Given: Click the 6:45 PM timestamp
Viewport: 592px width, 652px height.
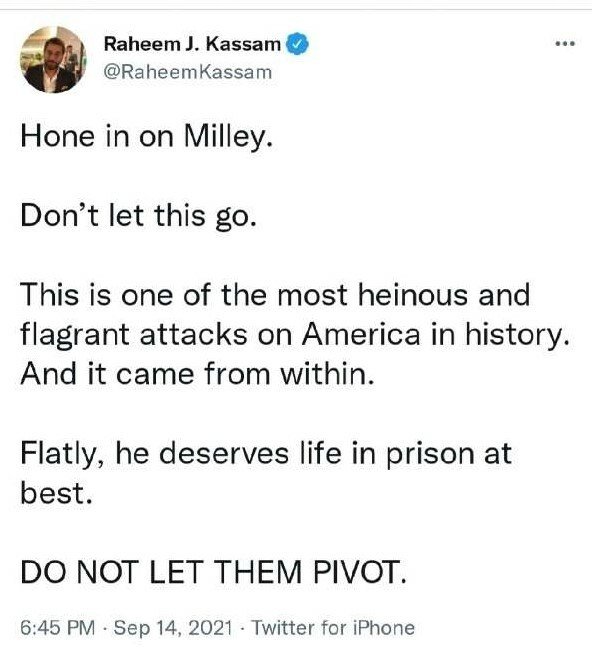Looking at the screenshot, I should point(58,627).
